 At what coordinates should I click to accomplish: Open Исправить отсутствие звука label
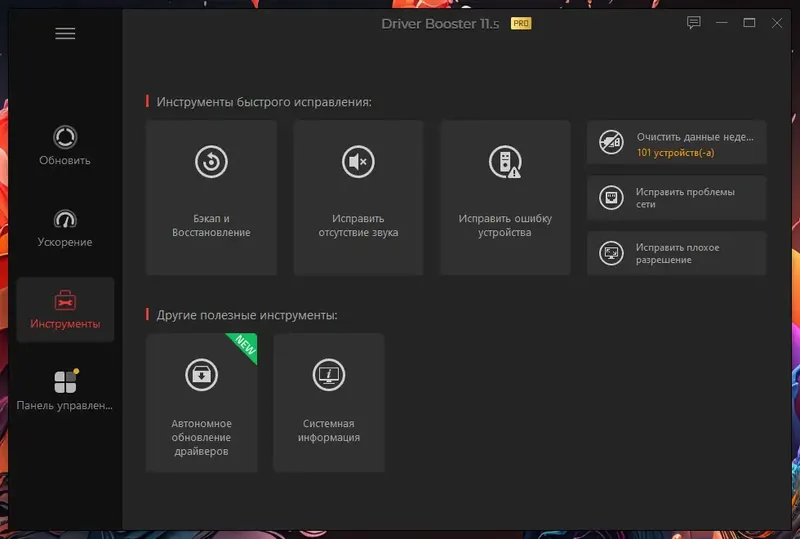(x=358, y=225)
